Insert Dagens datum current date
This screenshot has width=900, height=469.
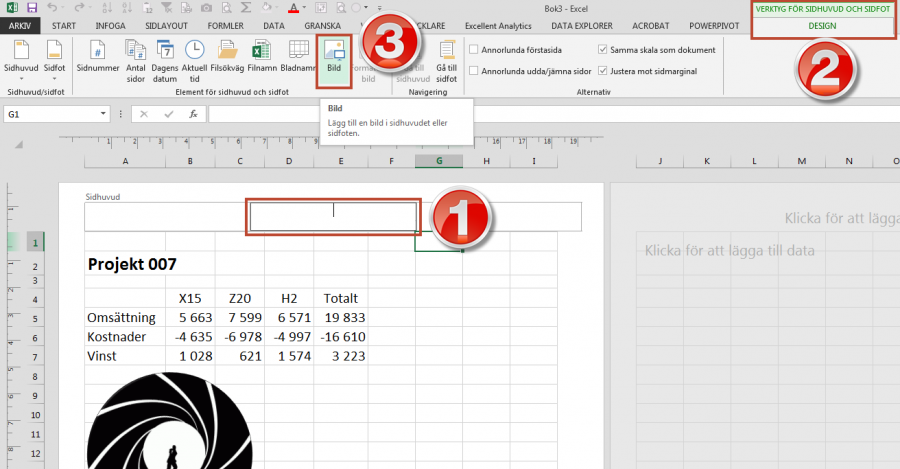point(165,61)
